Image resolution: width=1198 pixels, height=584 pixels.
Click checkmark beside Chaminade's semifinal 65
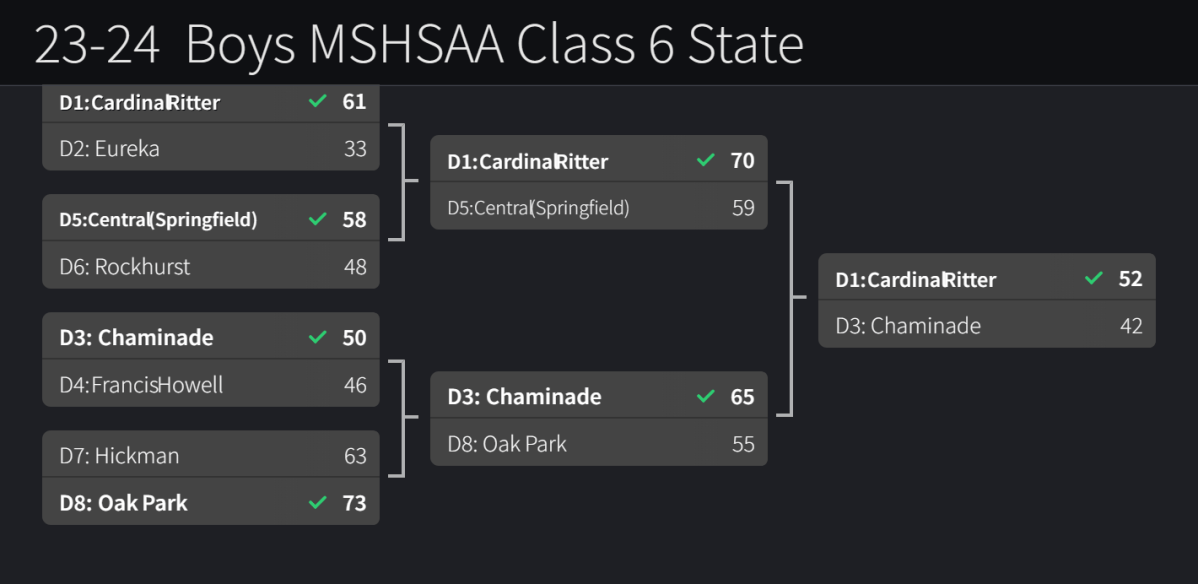click(x=706, y=396)
